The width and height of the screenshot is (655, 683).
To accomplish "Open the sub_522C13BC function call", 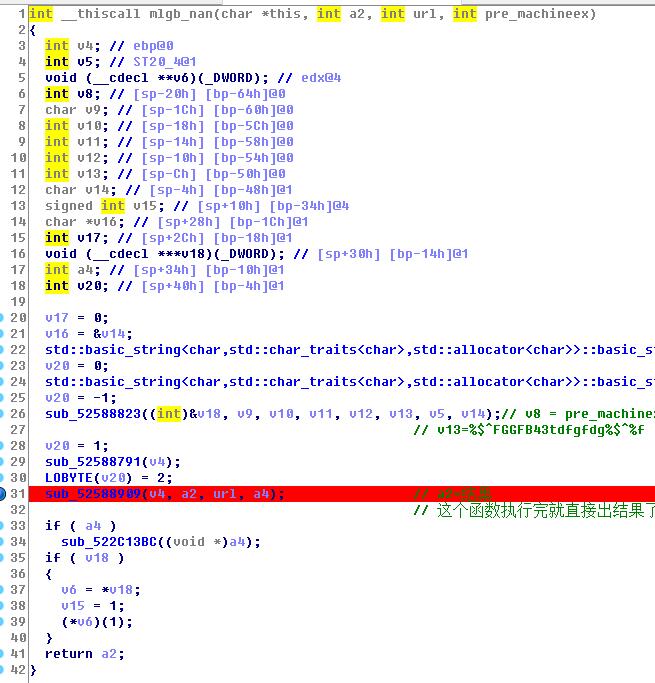I will (x=109, y=542).
